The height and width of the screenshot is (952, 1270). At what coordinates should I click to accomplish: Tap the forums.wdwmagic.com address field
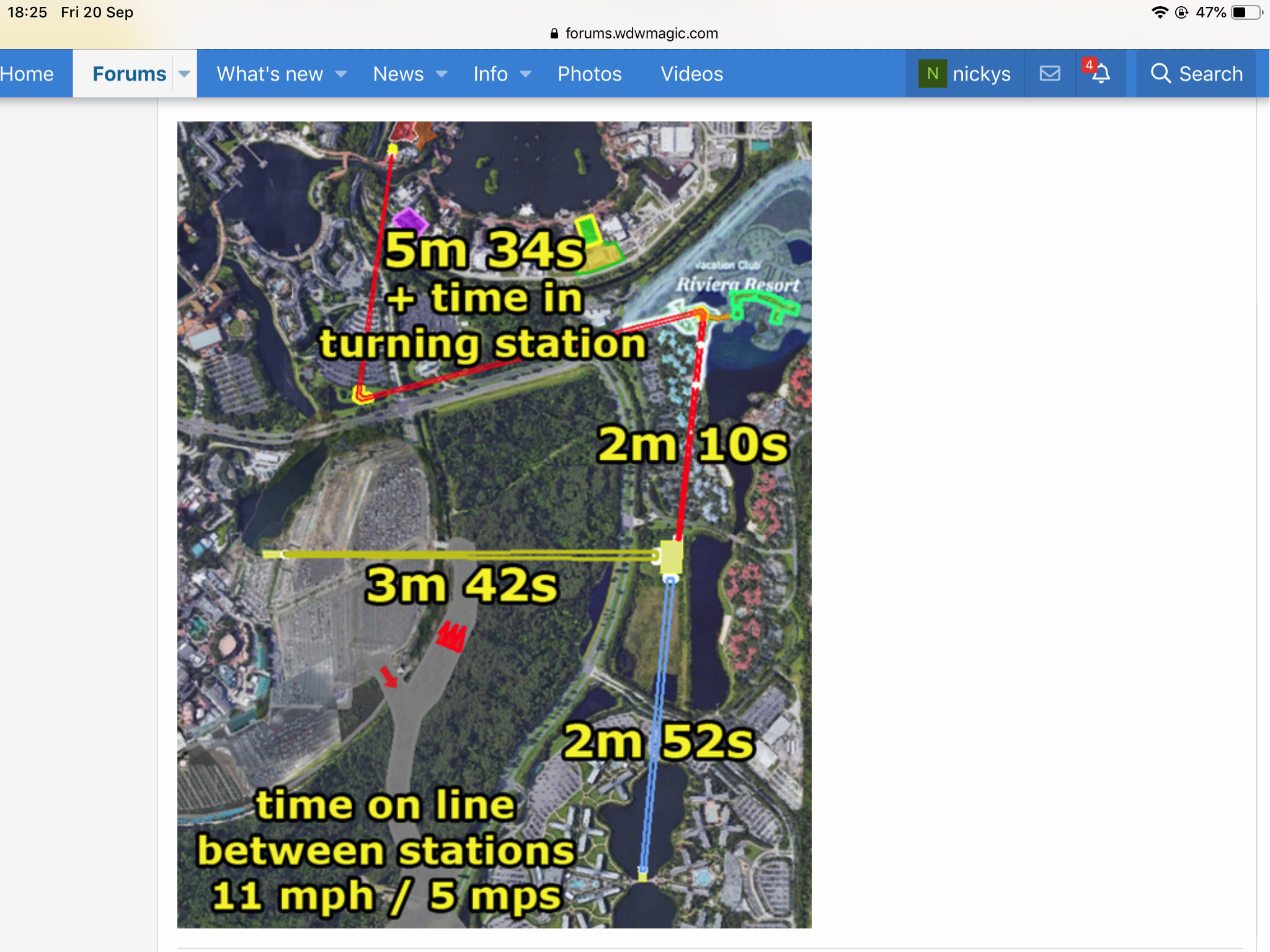coord(641,33)
